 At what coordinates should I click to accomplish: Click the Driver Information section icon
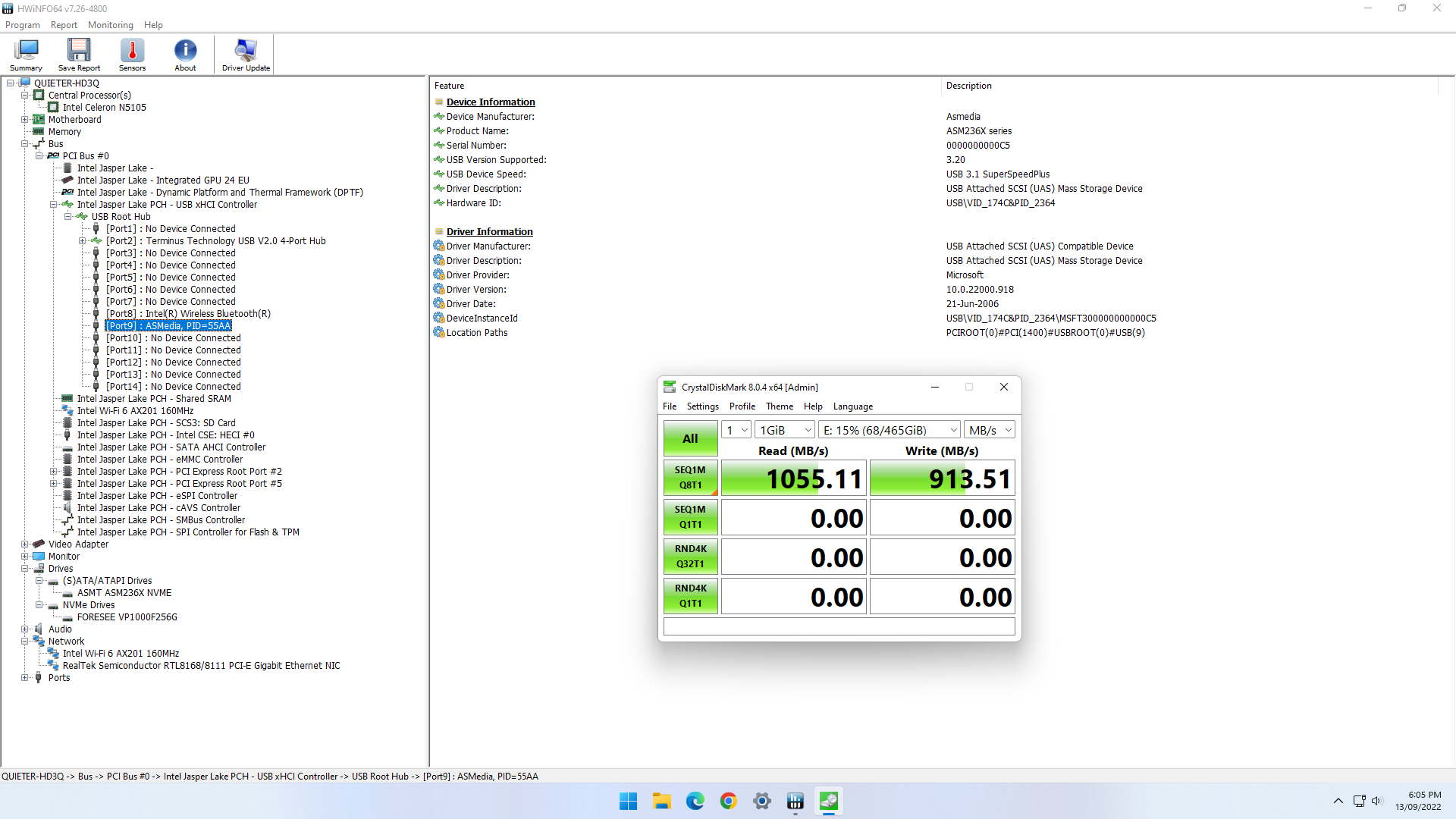coord(439,232)
